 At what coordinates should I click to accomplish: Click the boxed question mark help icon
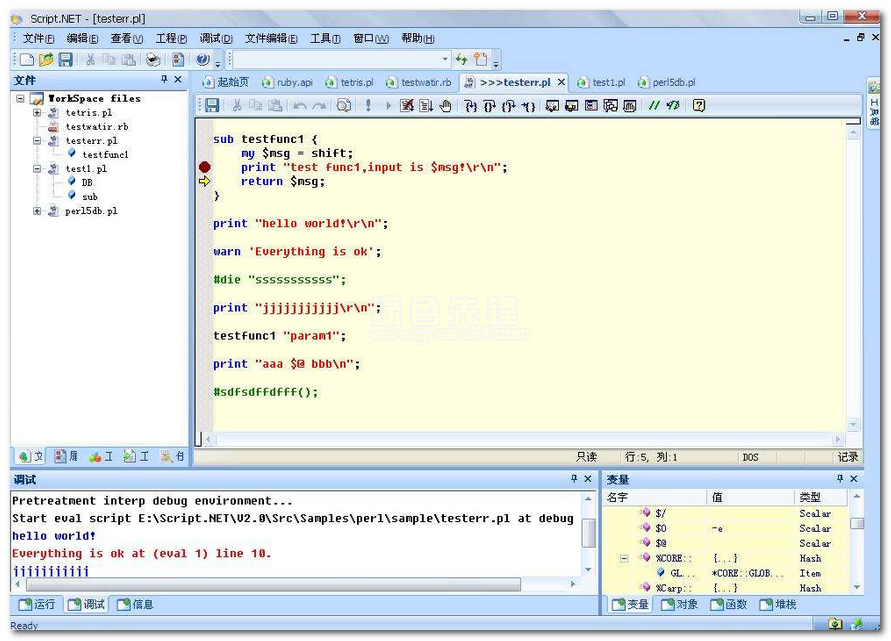click(699, 105)
